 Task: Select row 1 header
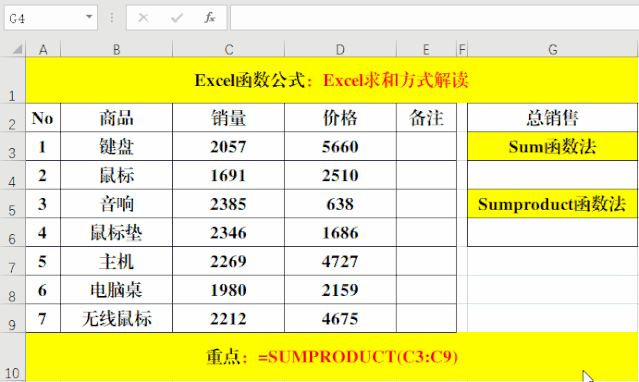click(x=12, y=80)
